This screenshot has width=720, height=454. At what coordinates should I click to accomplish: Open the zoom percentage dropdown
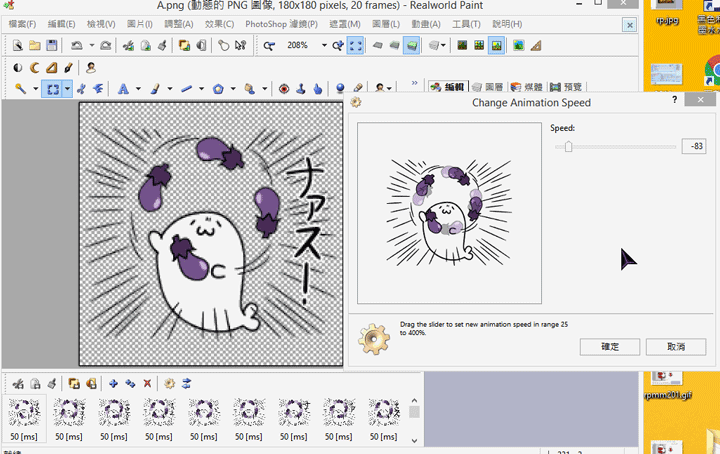click(x=325, y=45)
